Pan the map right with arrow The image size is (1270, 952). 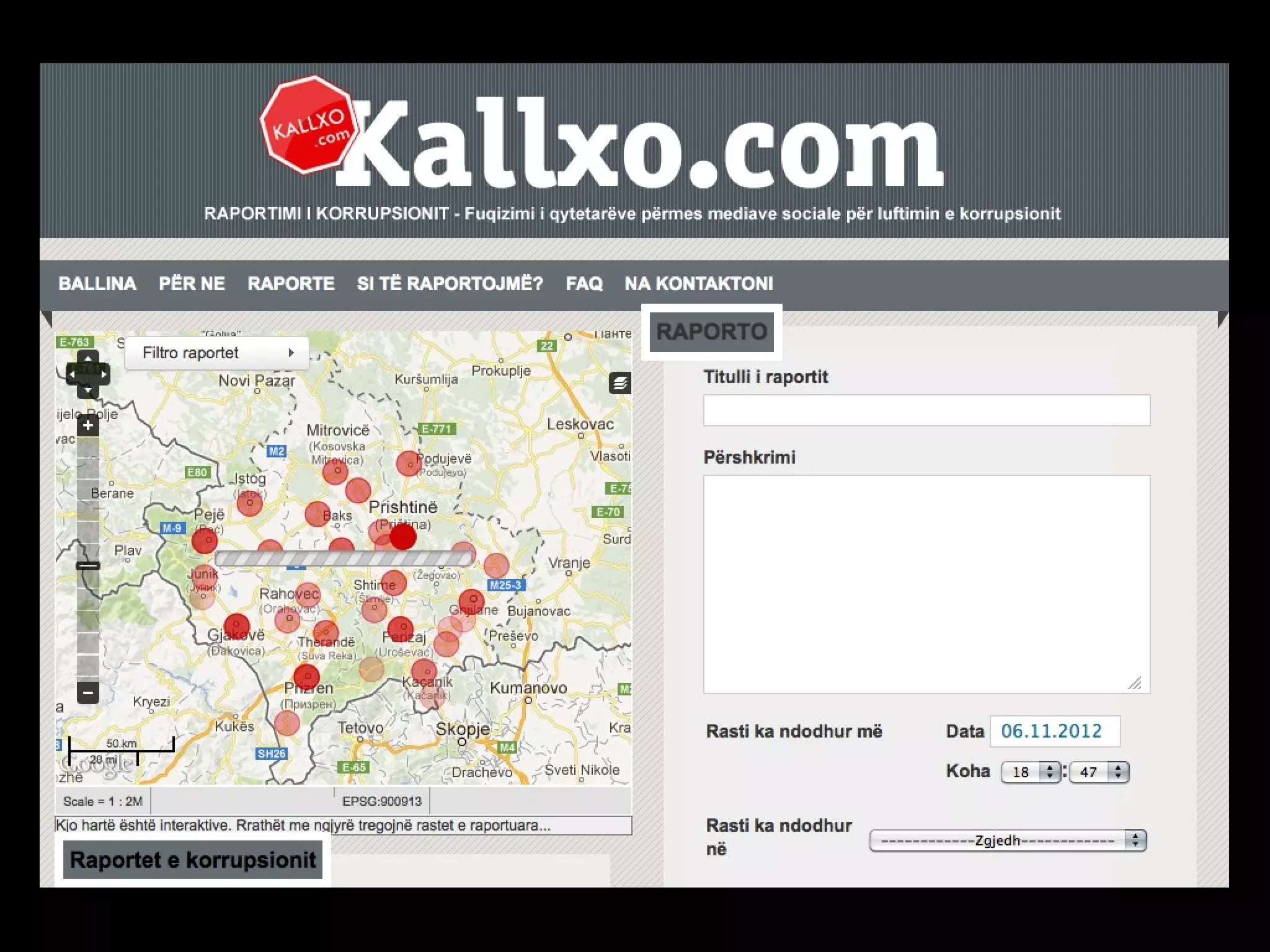click(x=104, y=374)
